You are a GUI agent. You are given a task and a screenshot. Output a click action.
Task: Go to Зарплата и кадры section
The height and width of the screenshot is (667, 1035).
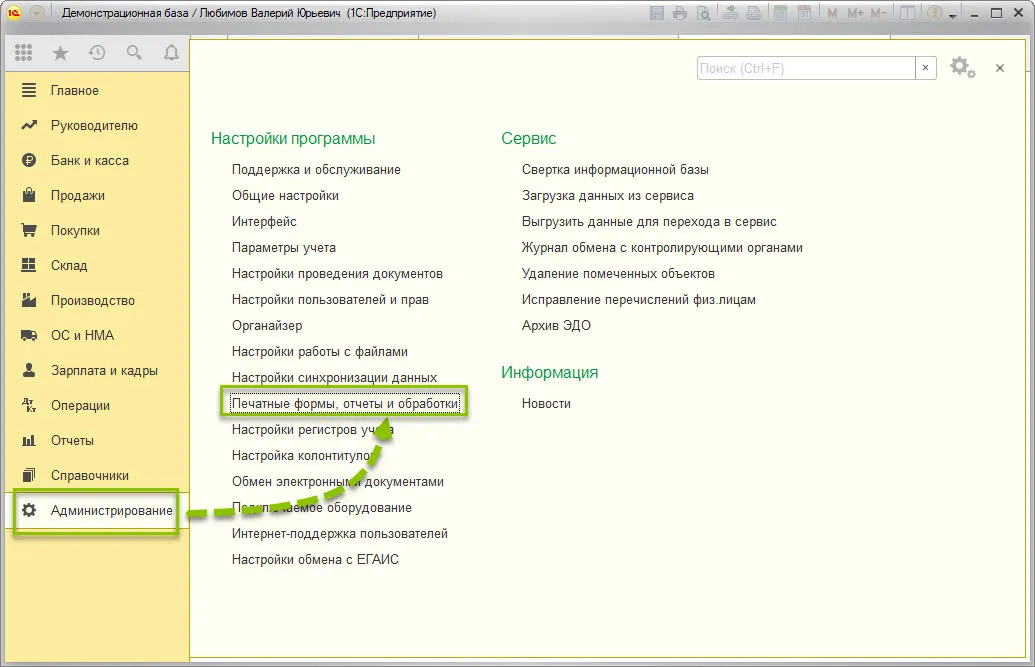click(x=104, y=370)
